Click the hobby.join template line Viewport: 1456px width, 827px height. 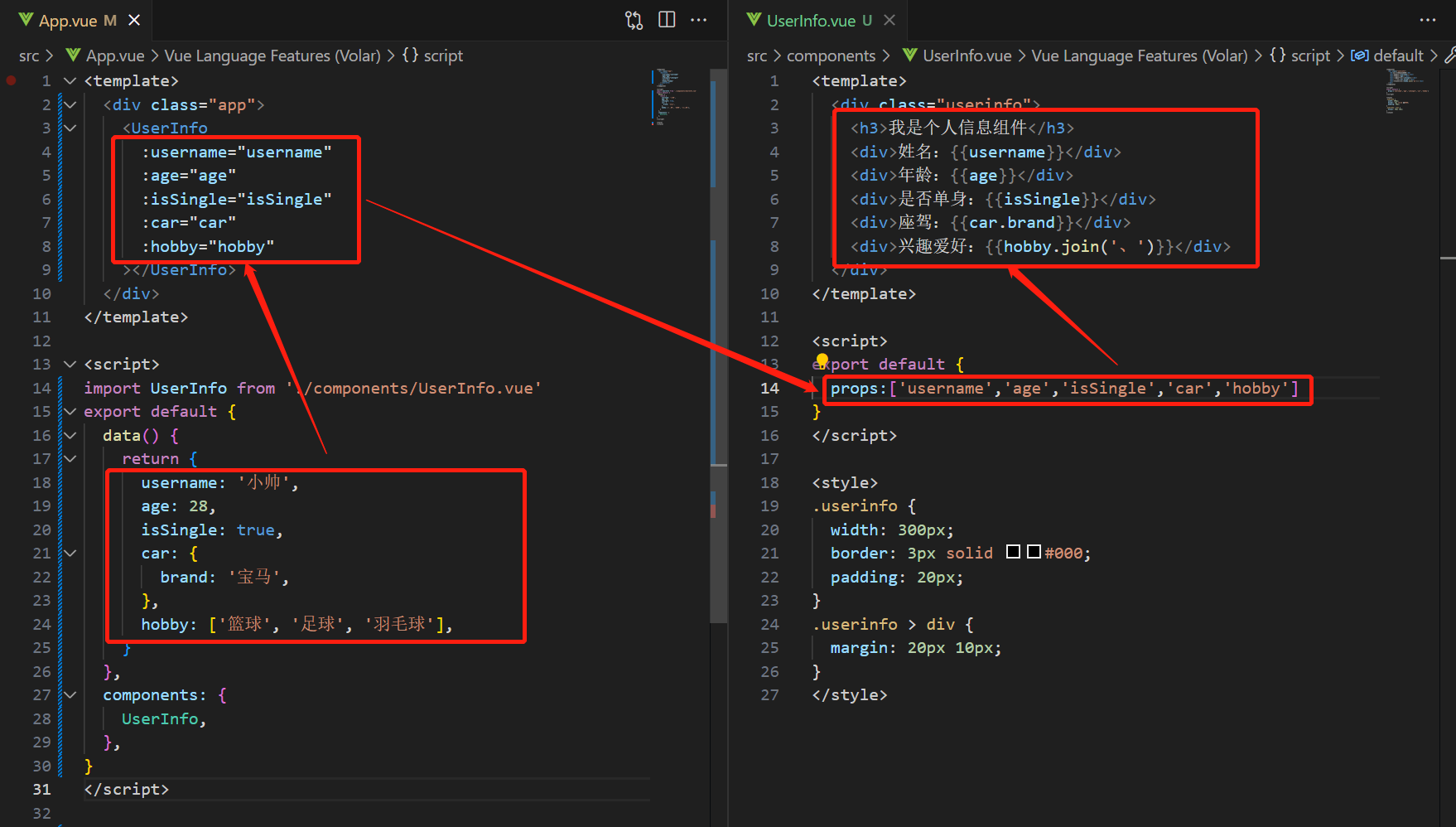point(1040,247)
